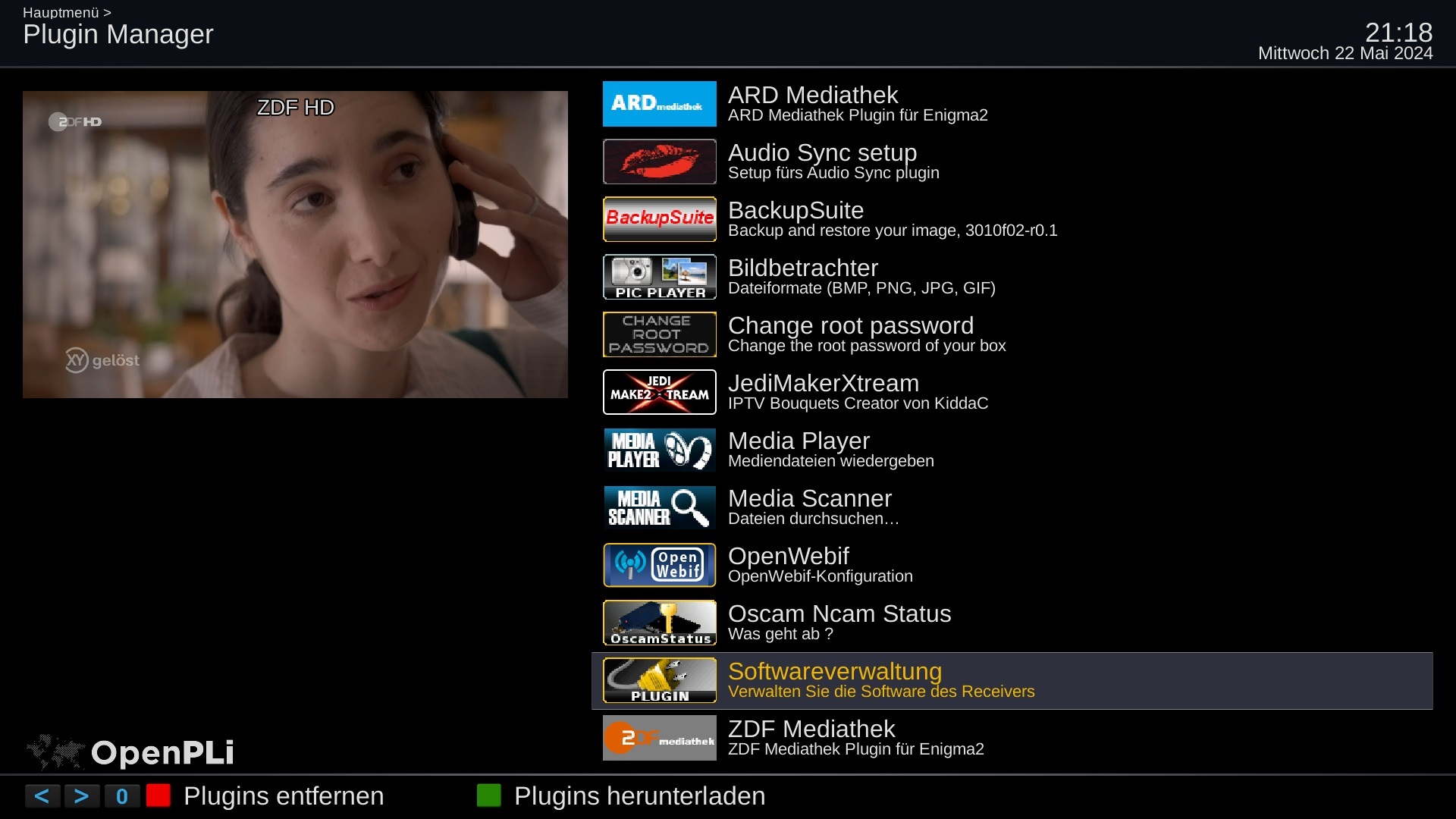Click 'OpenWebif-Konfiguration' description
This screenshot has width=1456, height=819.
click(x=821, y=576)
